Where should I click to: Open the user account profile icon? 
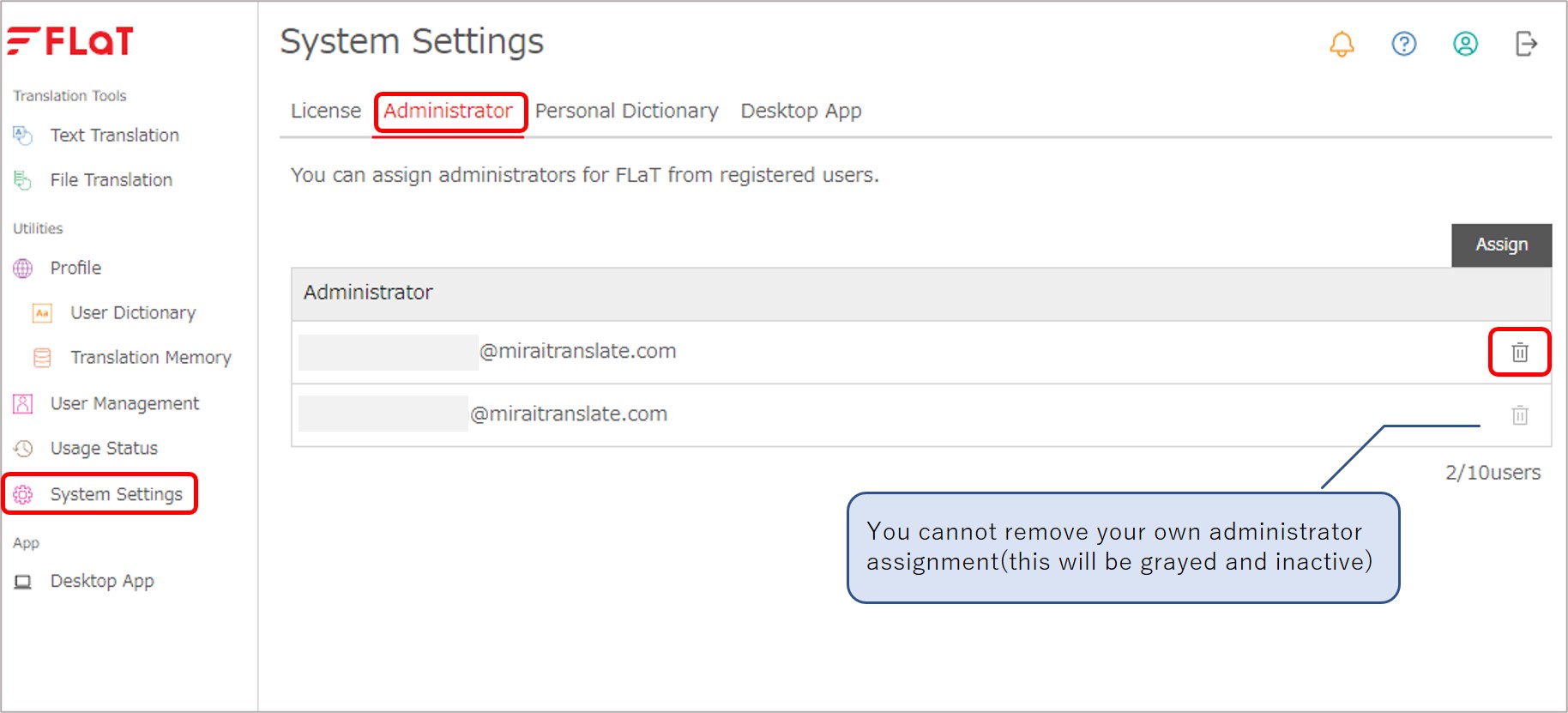[1465, 44]
